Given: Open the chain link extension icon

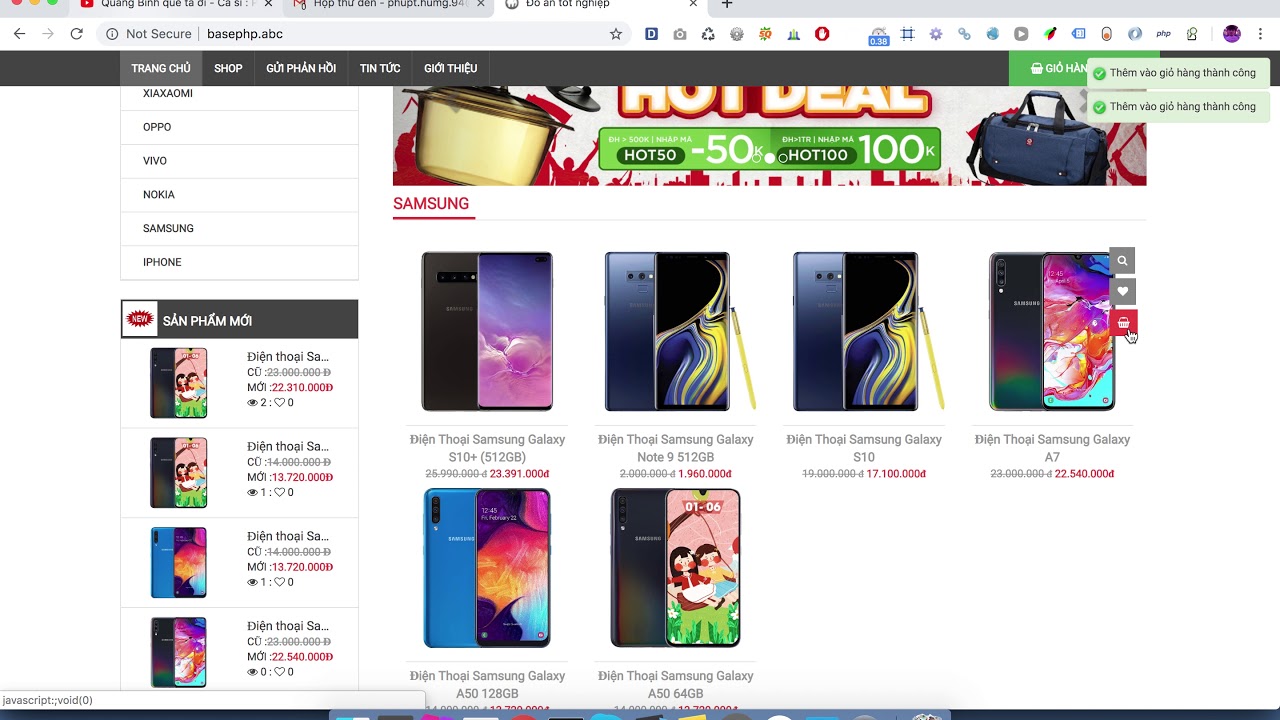Looking at the screenshot, I should 964,34.
